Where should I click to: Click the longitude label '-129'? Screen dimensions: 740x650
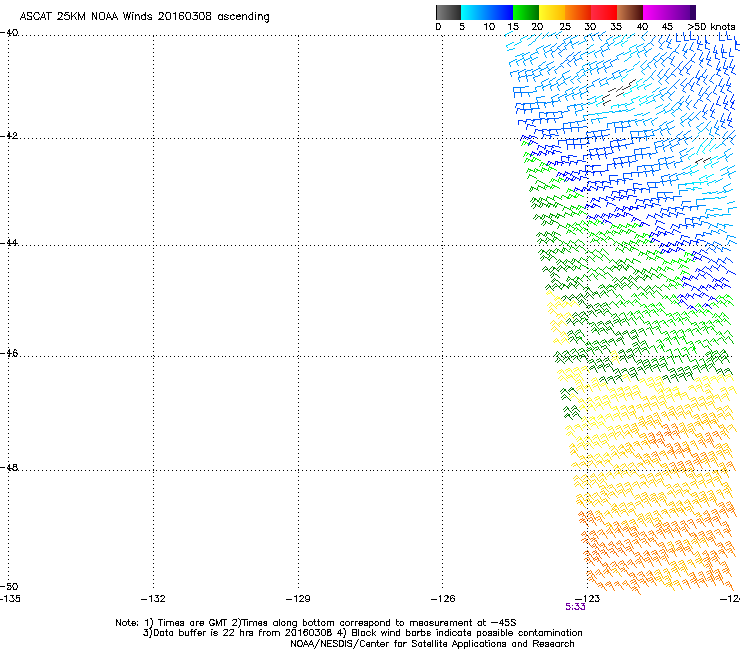coord(298,599)
